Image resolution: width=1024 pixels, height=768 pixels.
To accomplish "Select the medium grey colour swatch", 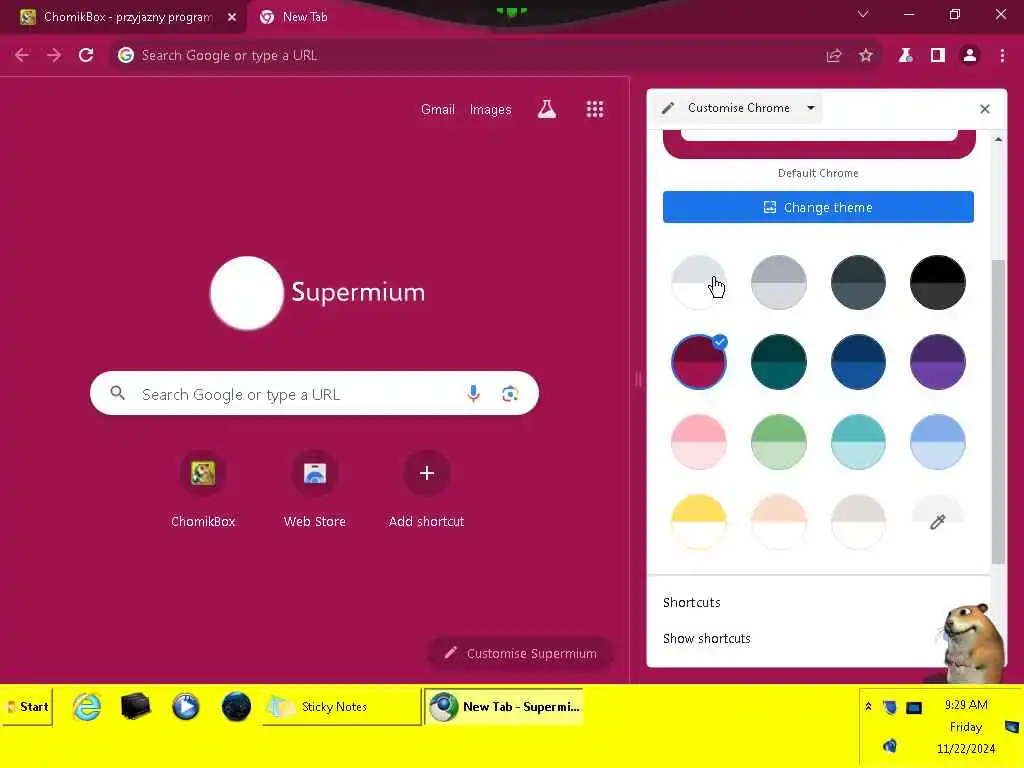I will 778,283.
